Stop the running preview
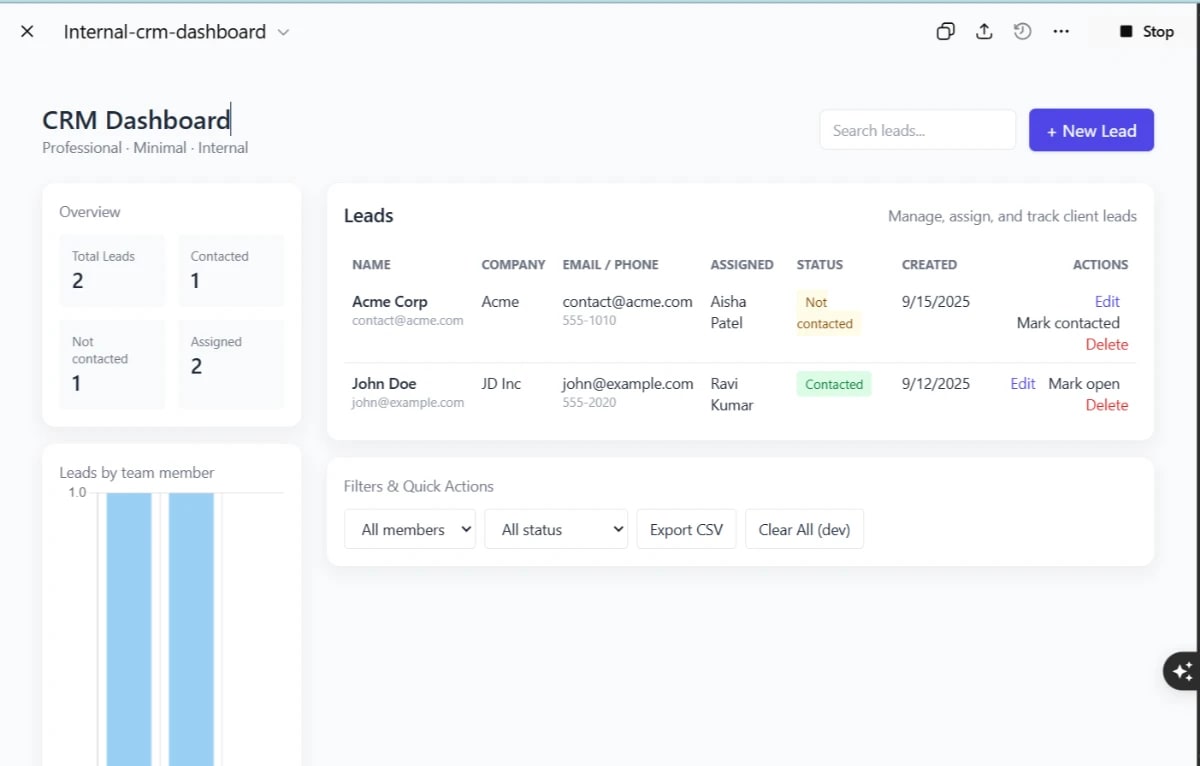 tap(1143, 31)
